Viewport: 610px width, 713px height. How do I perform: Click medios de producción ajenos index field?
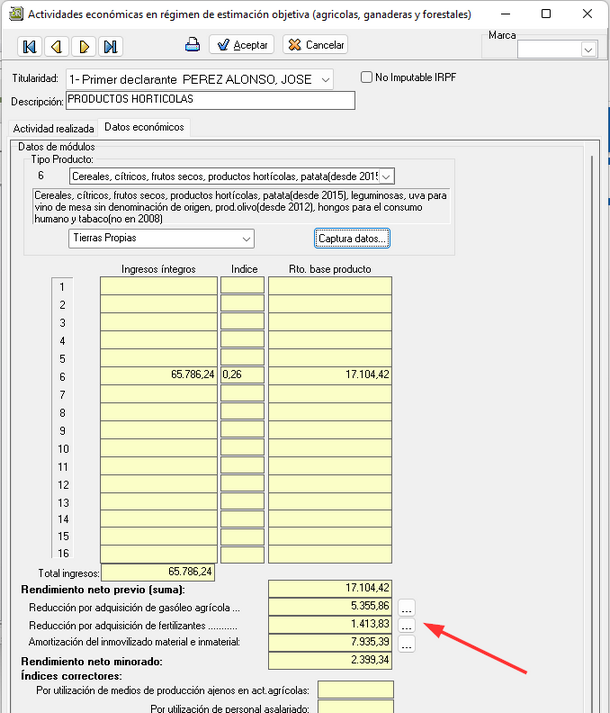click(x=355, y=690)
